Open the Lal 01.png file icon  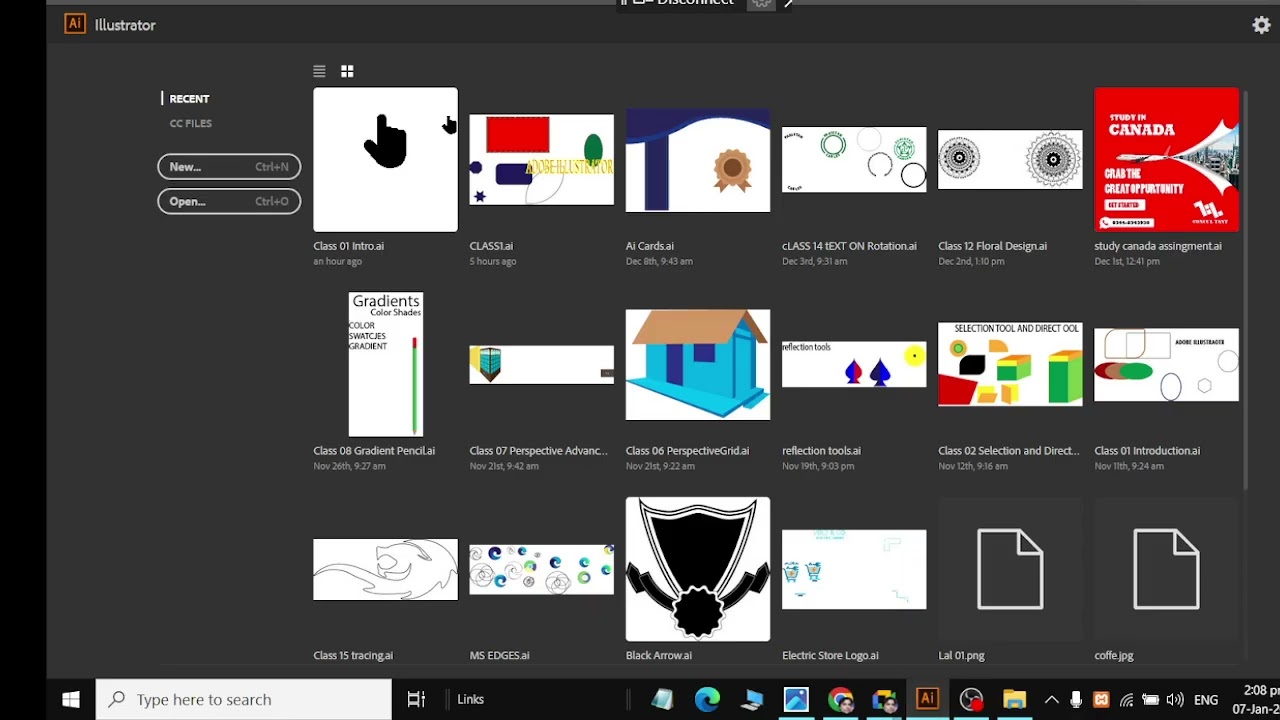coord(1010,569)
